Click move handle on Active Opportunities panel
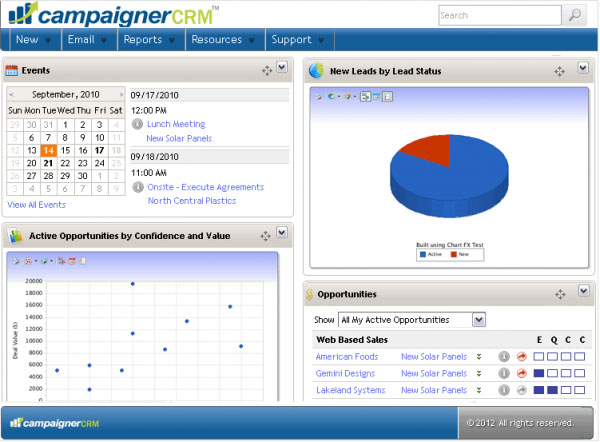The image size is (600, 442). click(x=266, y=236)
